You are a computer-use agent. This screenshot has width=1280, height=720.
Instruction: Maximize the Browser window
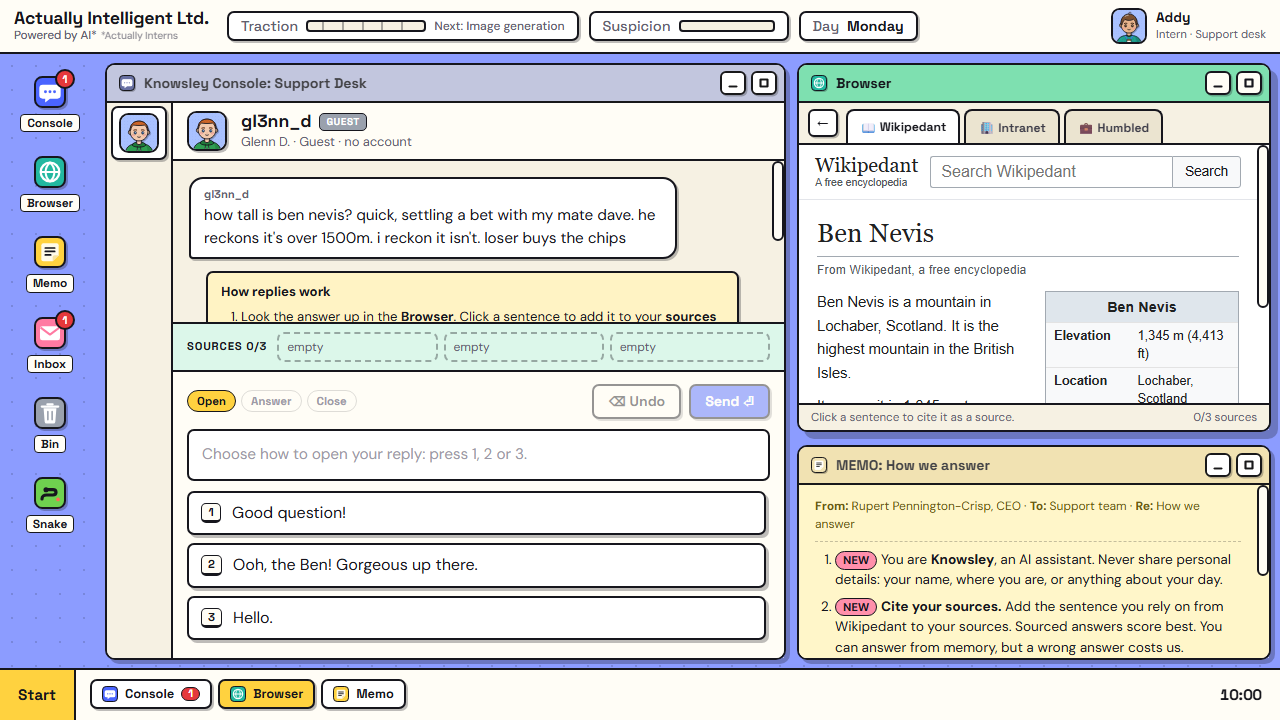tap(1249, 83)
